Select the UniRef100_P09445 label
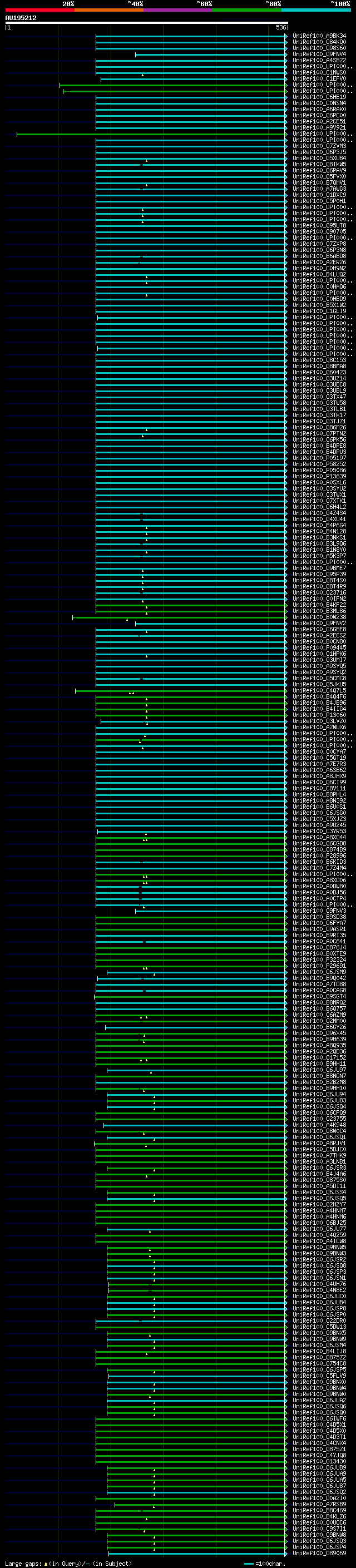Image resolution: width=356 pixels, height=1568 pixels. (319, 647)
